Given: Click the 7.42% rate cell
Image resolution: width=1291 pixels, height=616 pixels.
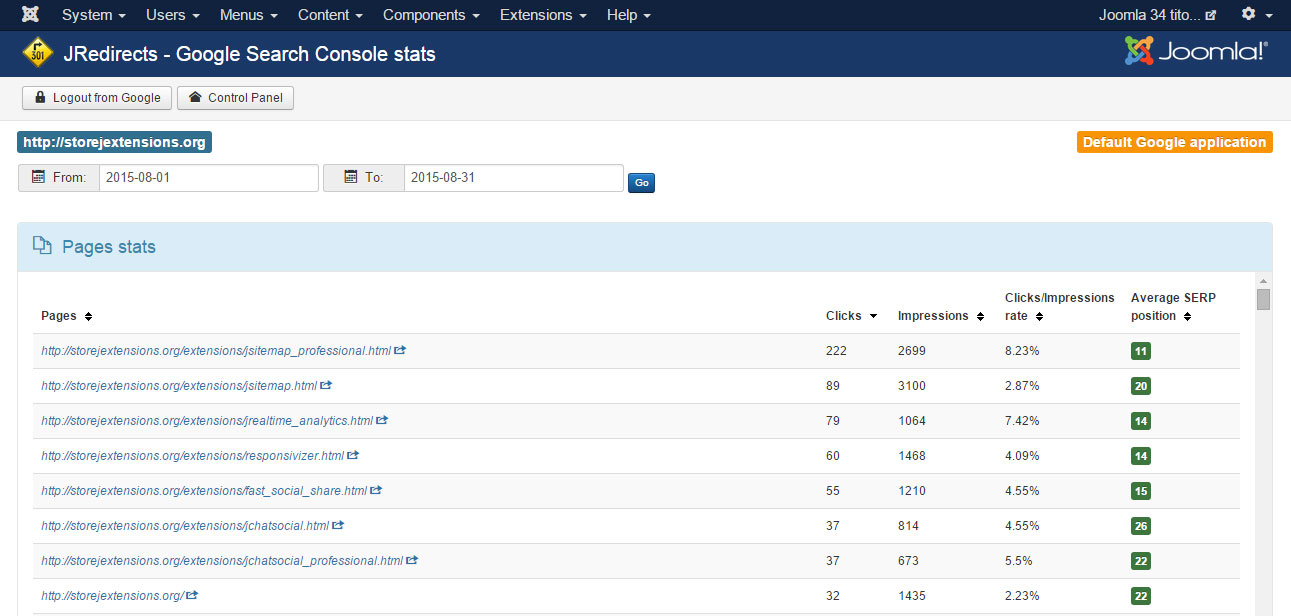Looking at the screenshot, I should pyautogui.click(x=1022, y=421).
